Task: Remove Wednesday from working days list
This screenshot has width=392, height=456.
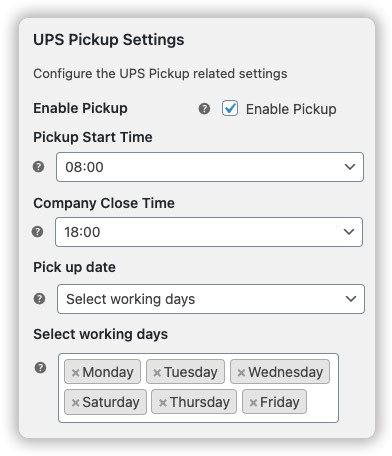Action: pos(241,372)
